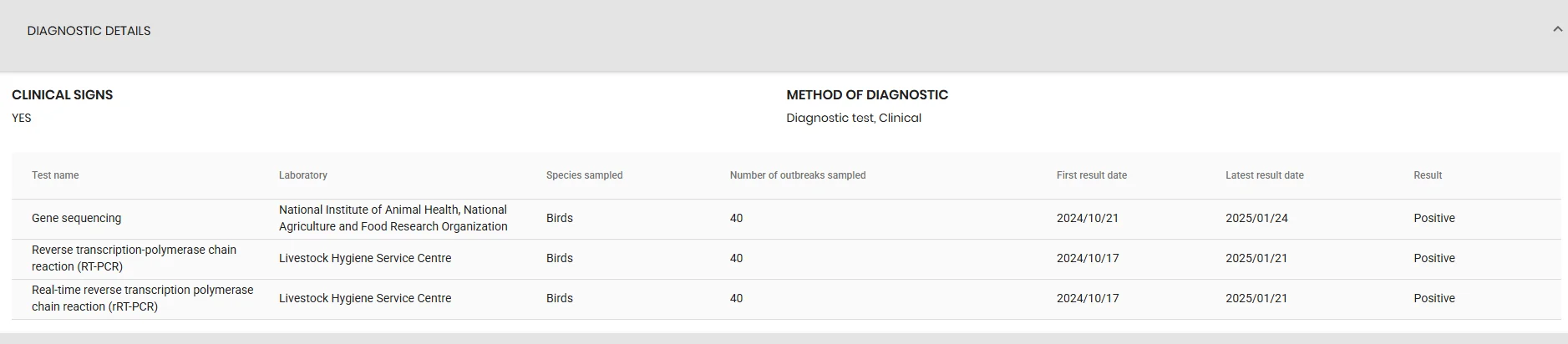1568x344 pixels.
Task: Click Diagnostic test, Clinical value text
Action: (x=854, y=118)
